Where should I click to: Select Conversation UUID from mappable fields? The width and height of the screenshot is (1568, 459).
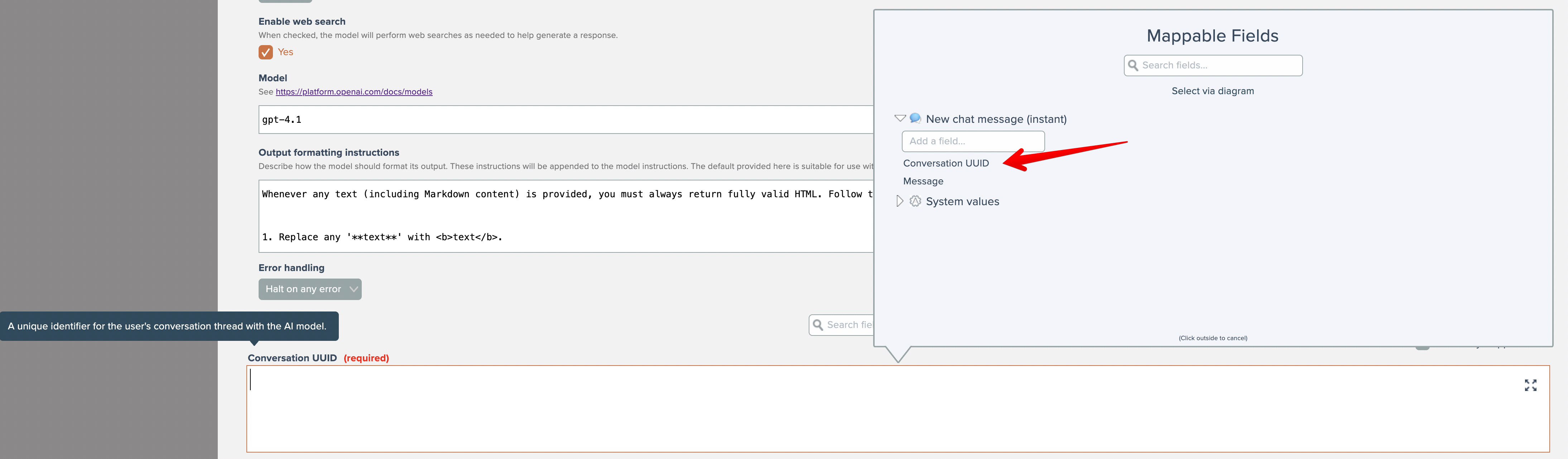pyautogui.click(x=945, y=163)
